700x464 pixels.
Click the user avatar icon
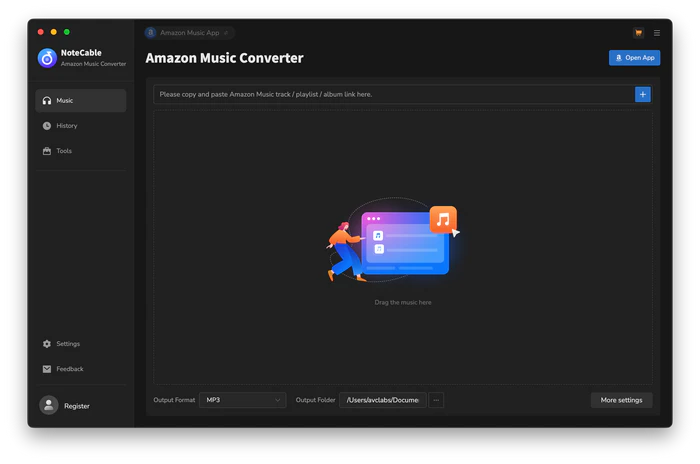(x=49, y=405)
